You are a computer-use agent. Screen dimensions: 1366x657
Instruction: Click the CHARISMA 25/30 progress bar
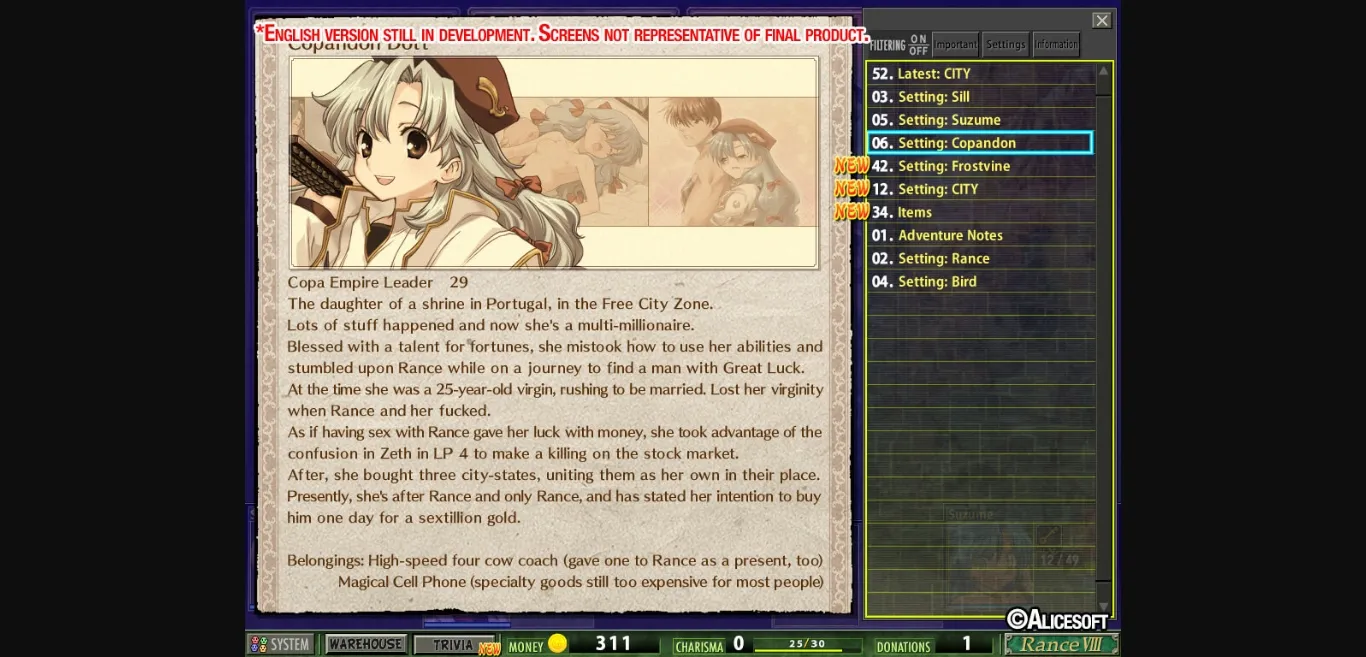(x=808, y=645)
